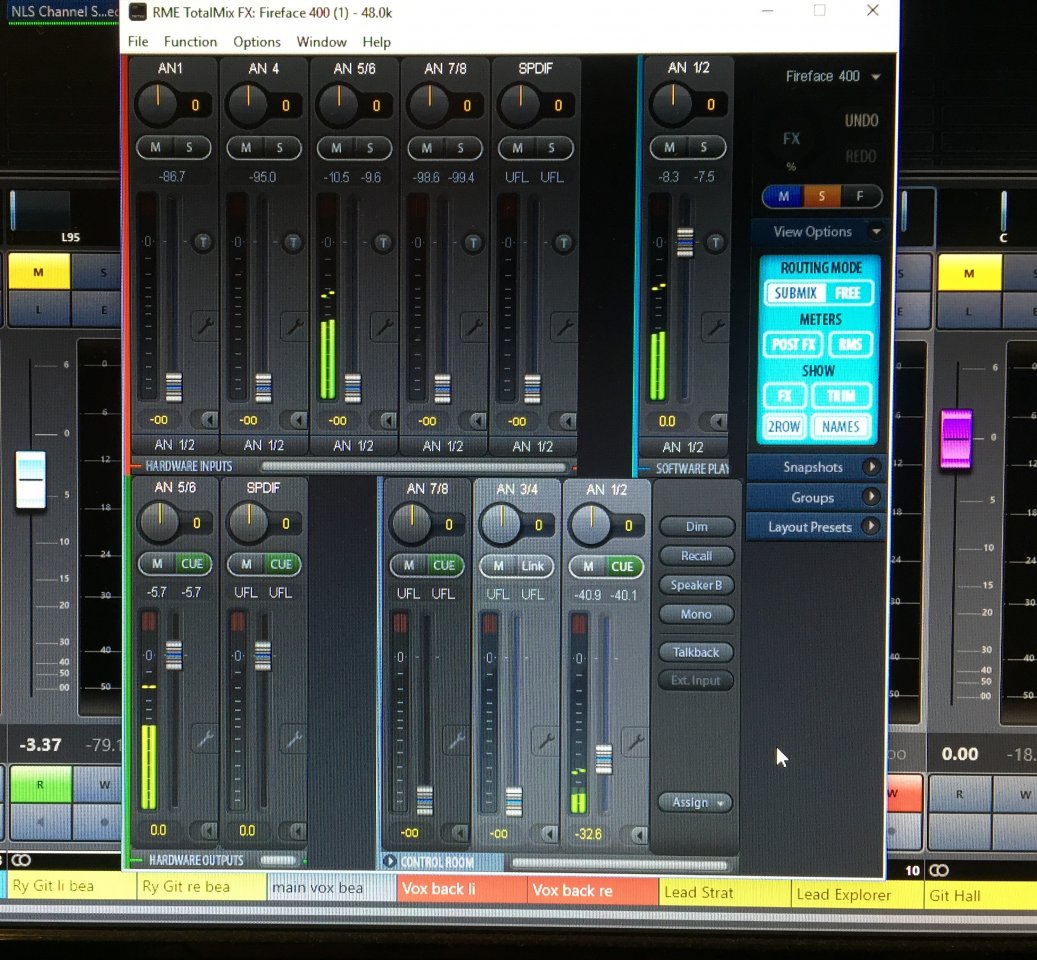Solo the AN 4 hardware input channel
Viewport: 1037px width, 960px height.
(x=280, y=148)
